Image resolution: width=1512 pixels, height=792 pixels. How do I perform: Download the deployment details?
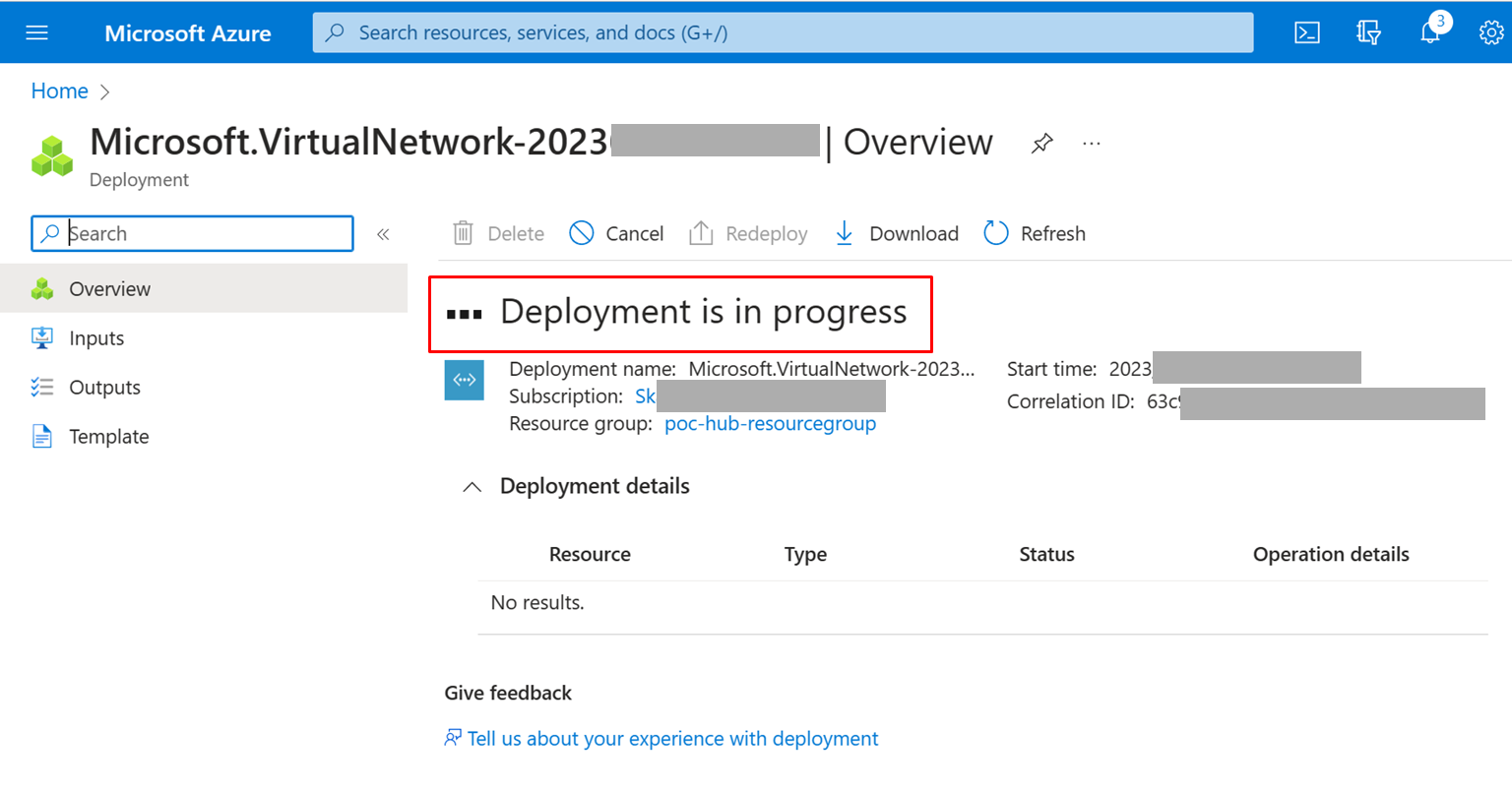pyautogui.click(x=897, y=233)
